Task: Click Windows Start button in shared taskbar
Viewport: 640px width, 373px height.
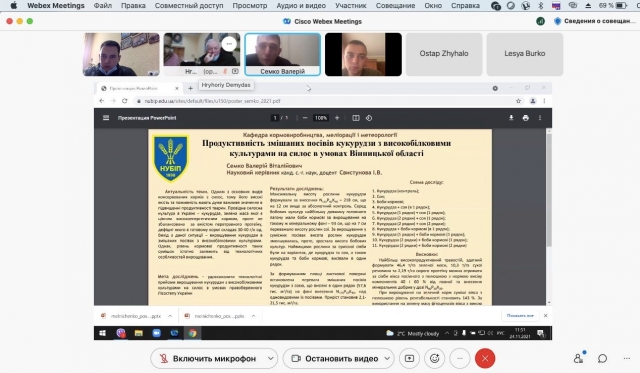Action: click(x=102, y=333)
